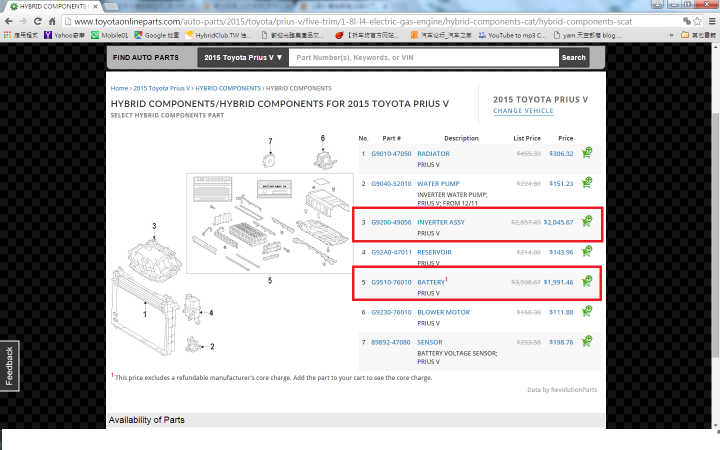This screenshot has height=450, width=720.
Task: Add SENSOR 89892-47080 to cart
Action: (x=587, y=341)
